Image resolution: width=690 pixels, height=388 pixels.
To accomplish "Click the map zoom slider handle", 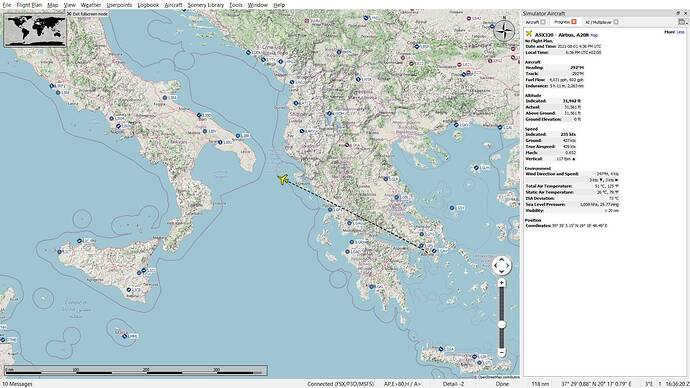I will [502, 324].
